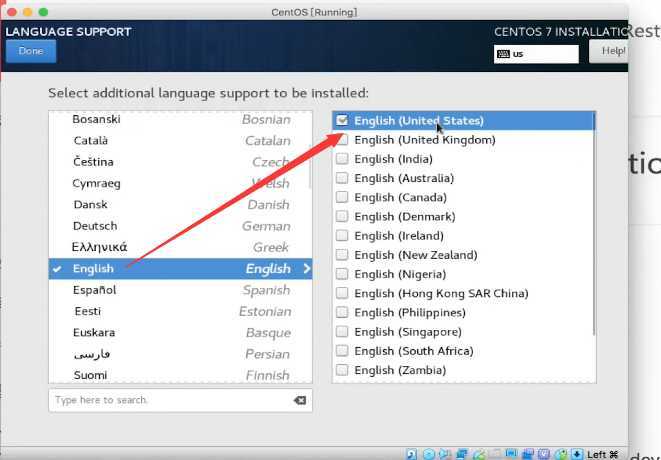This screenshot has width=661, height=460.
Task: Click the us keyboard layout indicator
Action: [536, 54]
